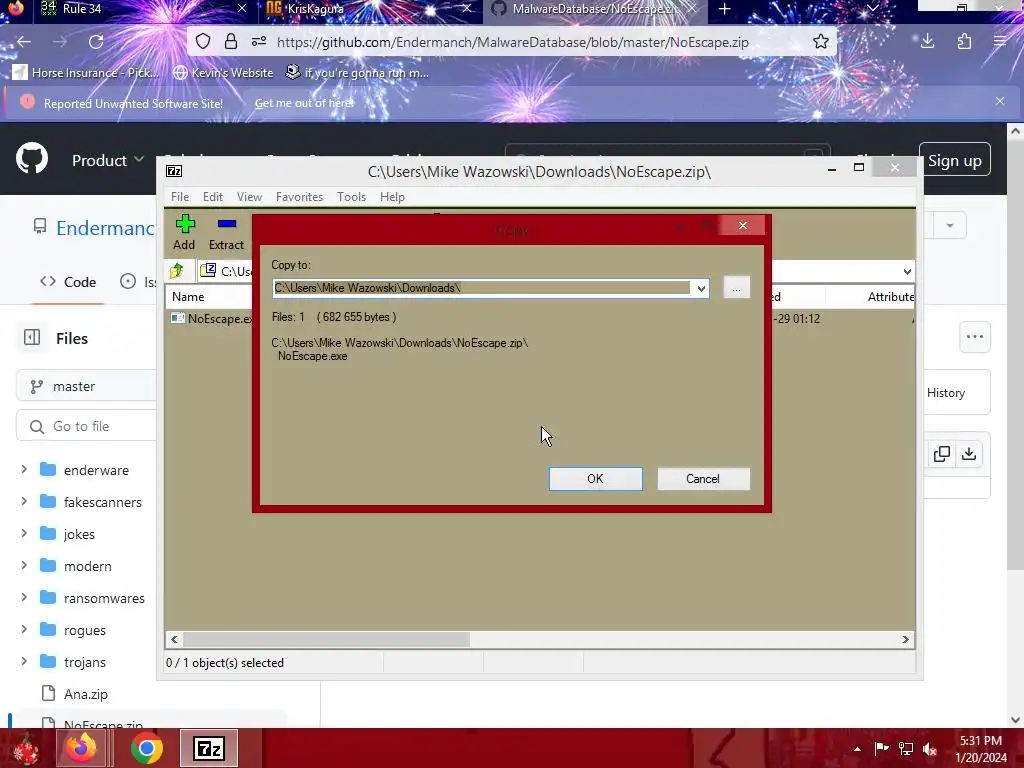The height and width of the screenshot is (768, 1024).
Task: Click the GitHub Octocat logo
Action: point(32,158)
